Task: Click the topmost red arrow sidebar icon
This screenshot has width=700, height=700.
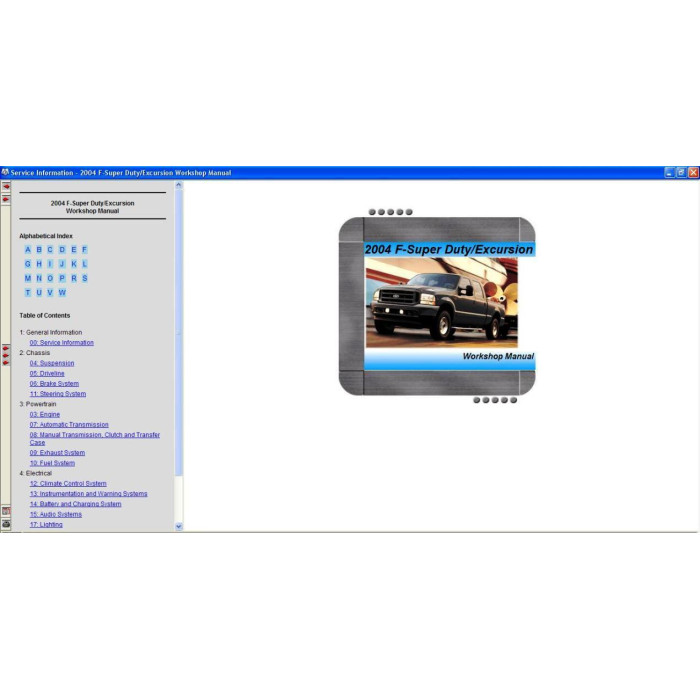Action: [x=6, y=186]
